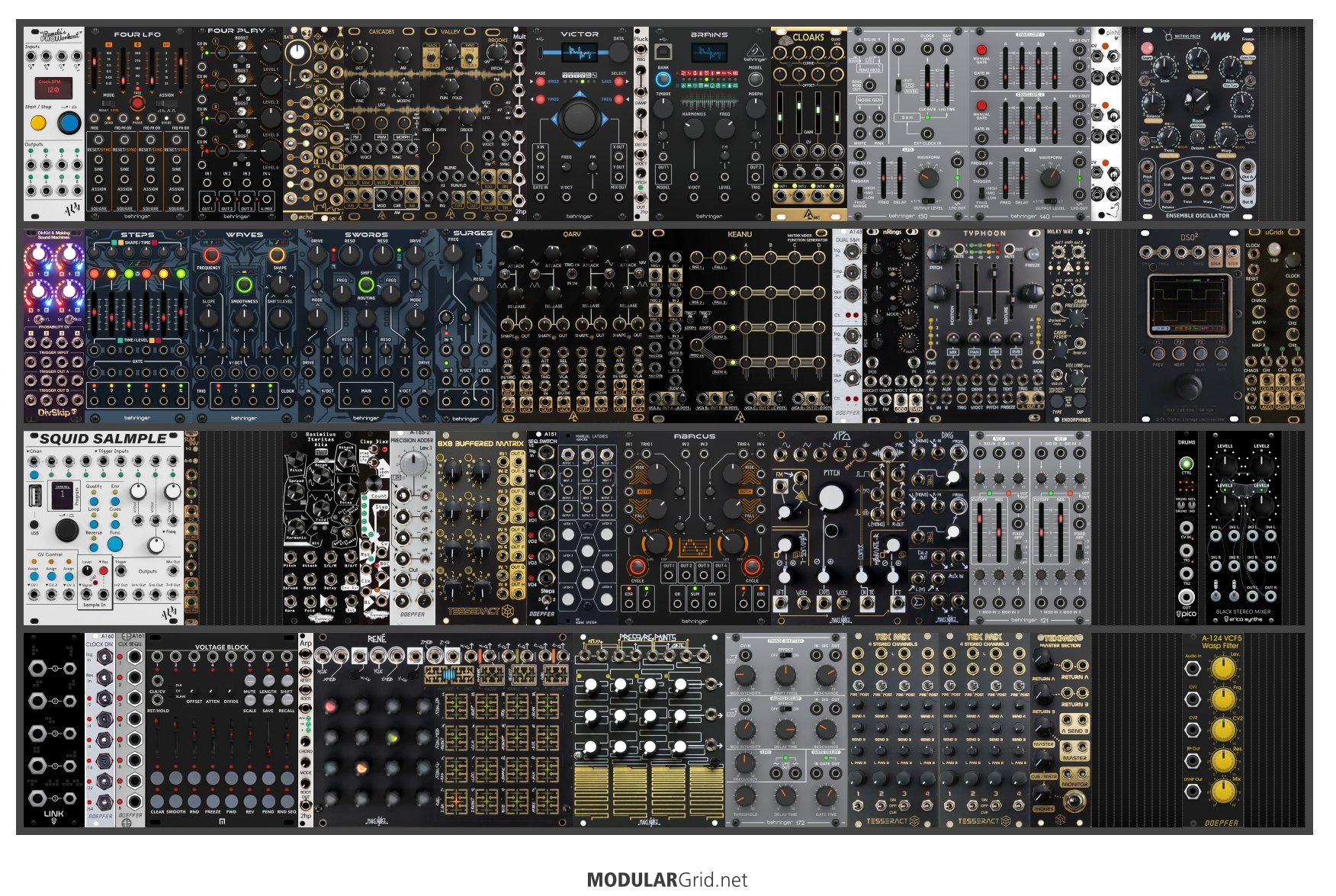Hit the red Free button on Four LFO
1336x896 pixels.
coord(137,103)
